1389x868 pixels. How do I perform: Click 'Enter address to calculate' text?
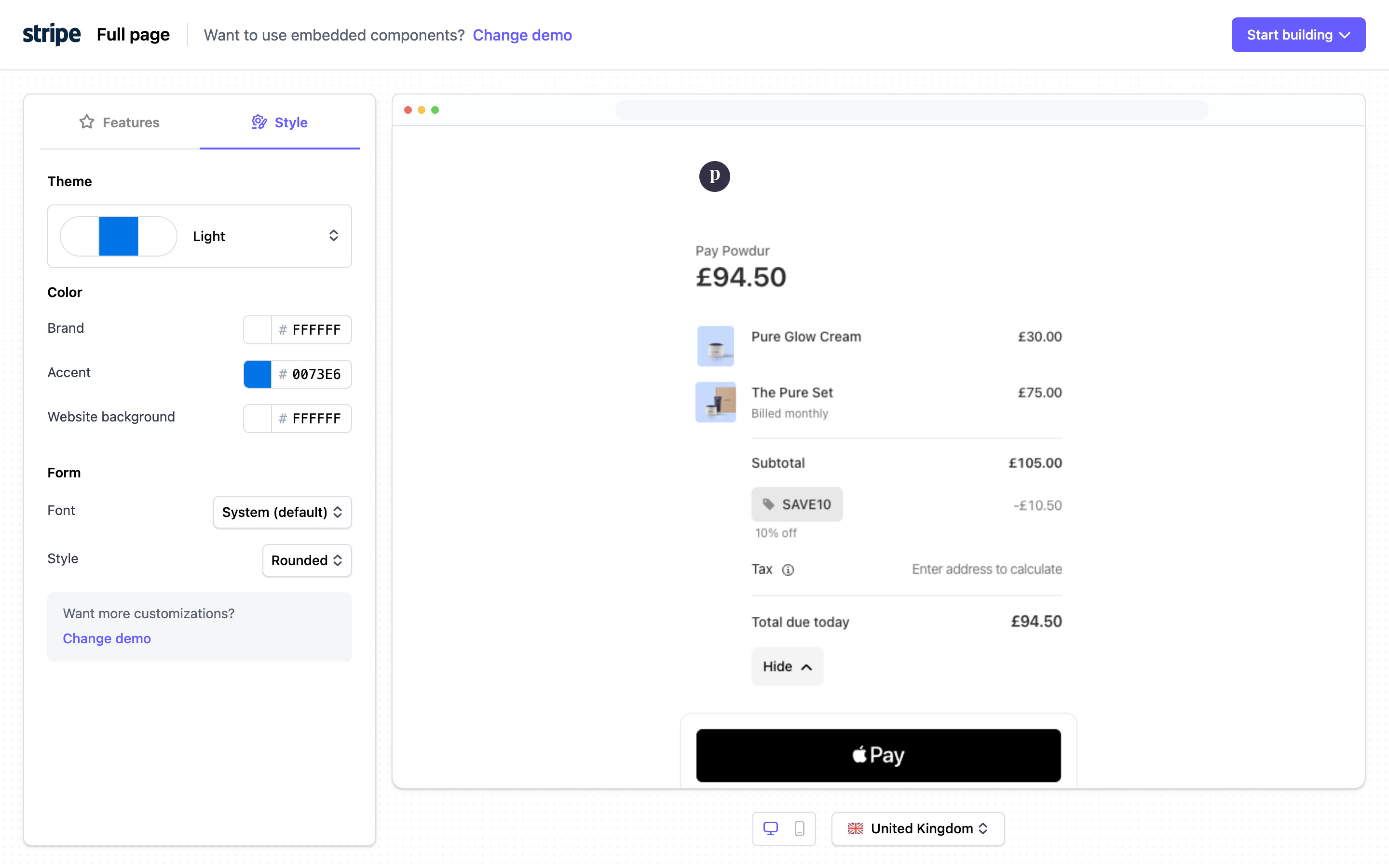tap(987, 569)
